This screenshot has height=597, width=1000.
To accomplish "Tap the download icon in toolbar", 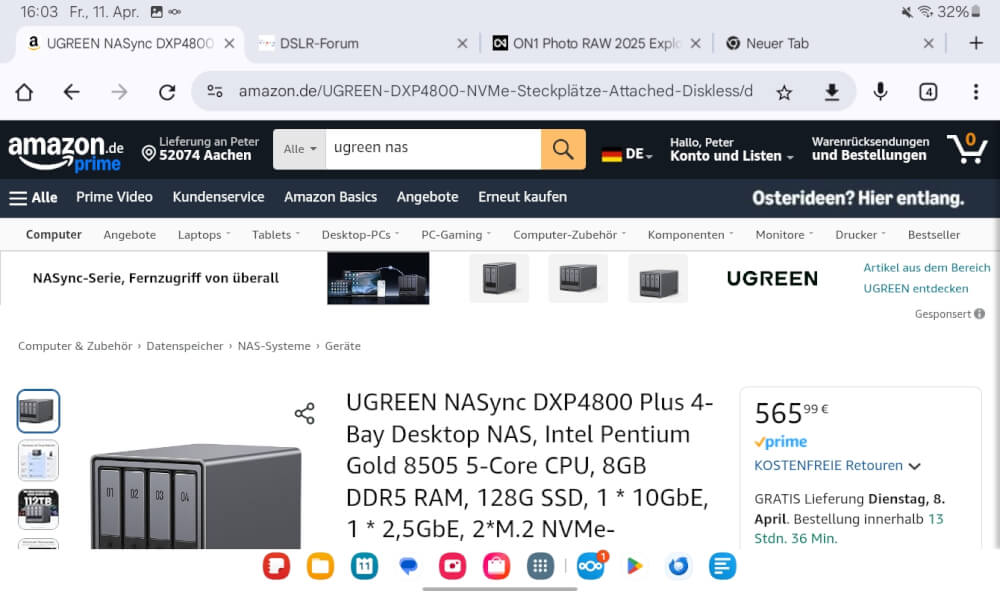I will pyautogui.click(x=832, y=92).
